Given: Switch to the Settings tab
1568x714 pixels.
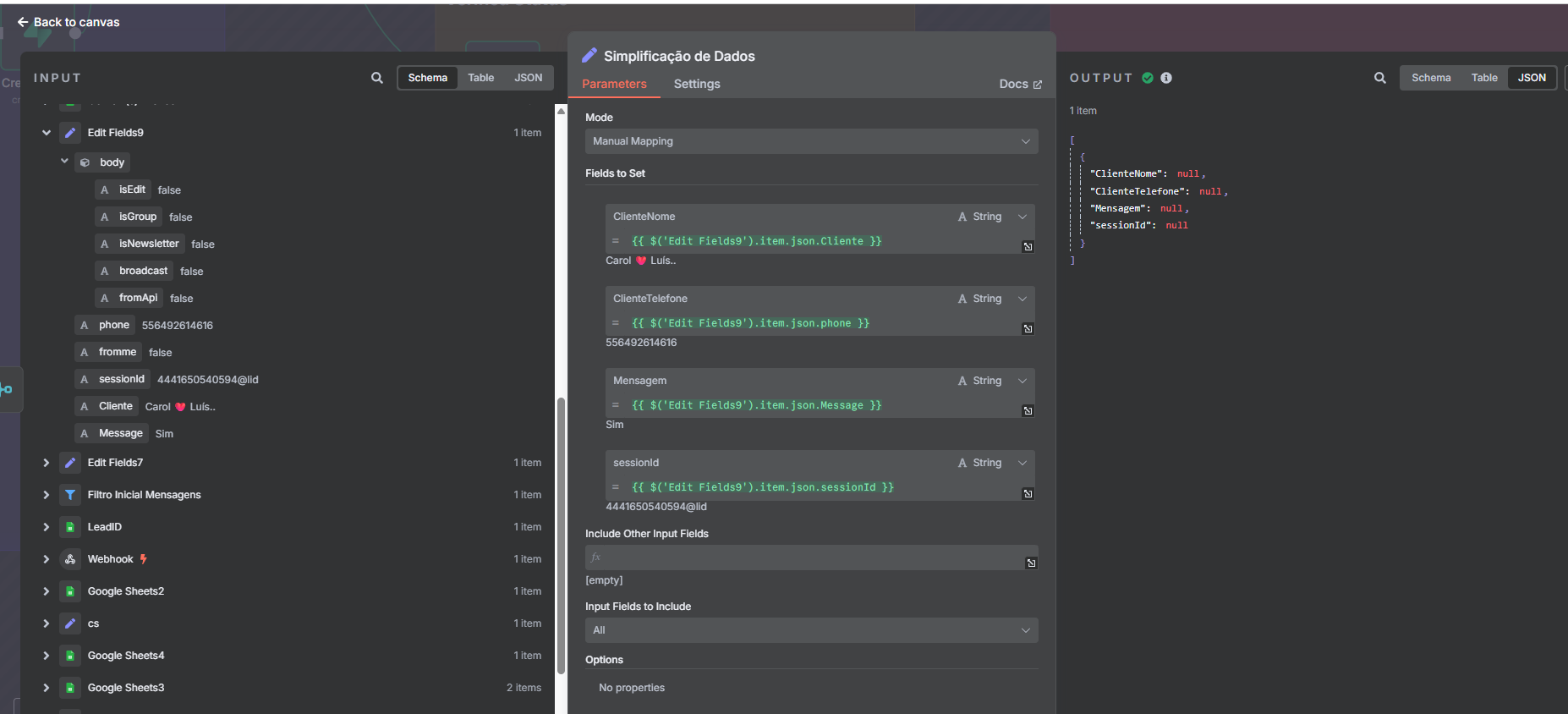Looking at the screenshot, I should tap(696, 84).
